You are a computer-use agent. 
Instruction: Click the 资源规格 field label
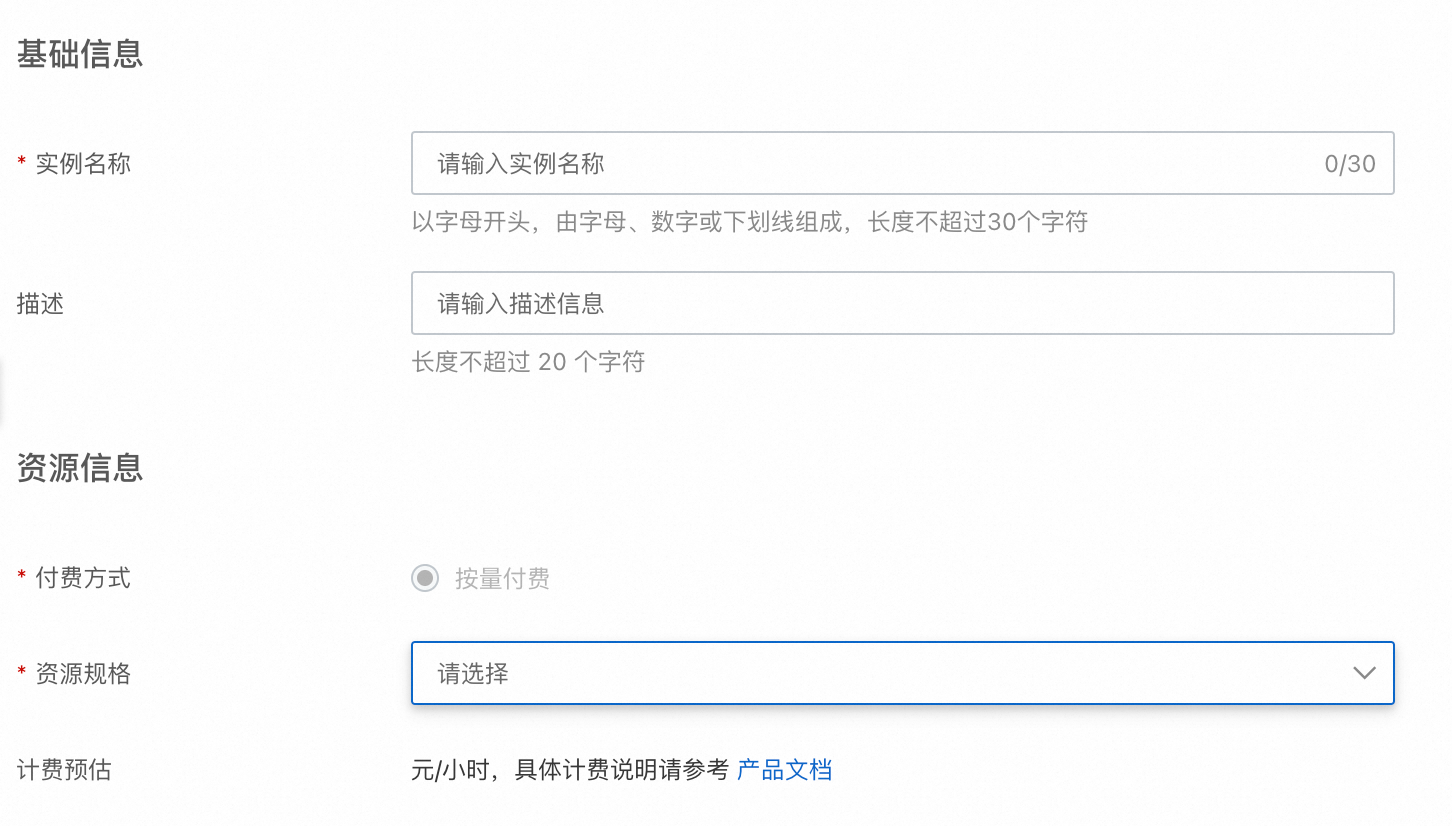(83, 674)
